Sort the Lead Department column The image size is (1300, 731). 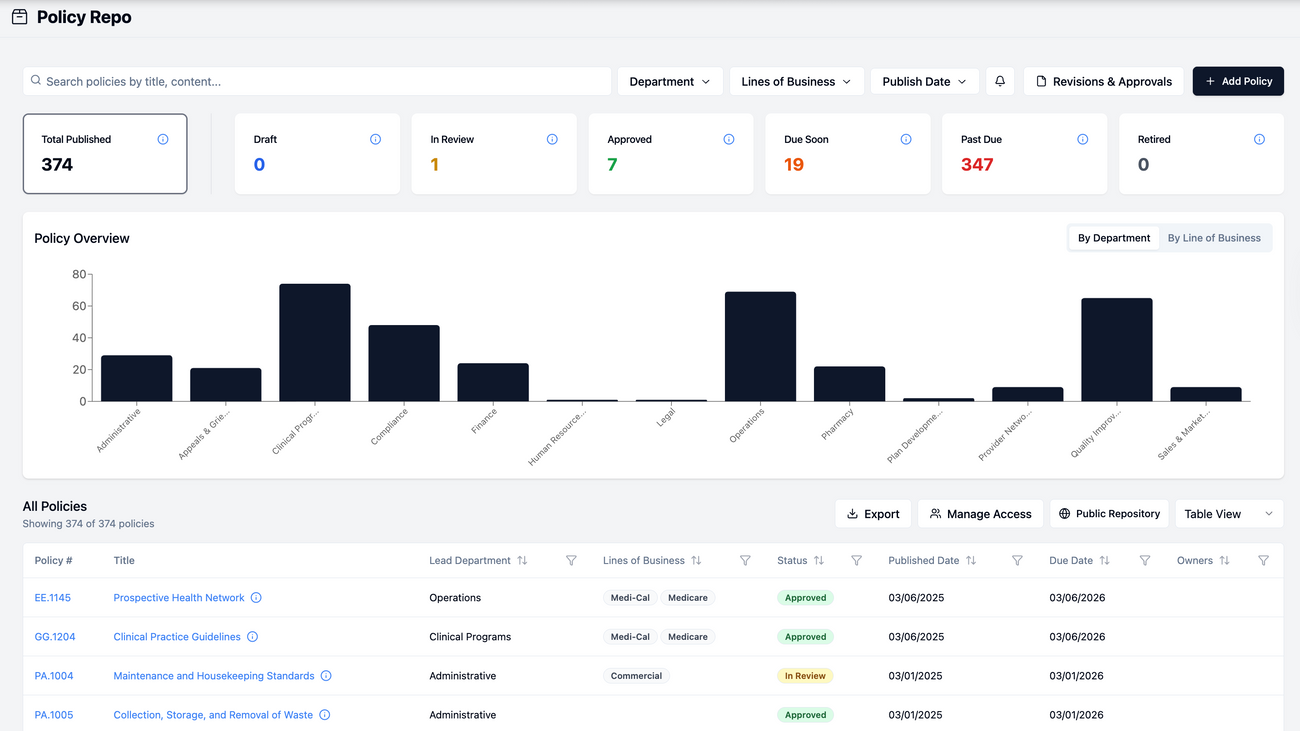[x=521, y=560]
